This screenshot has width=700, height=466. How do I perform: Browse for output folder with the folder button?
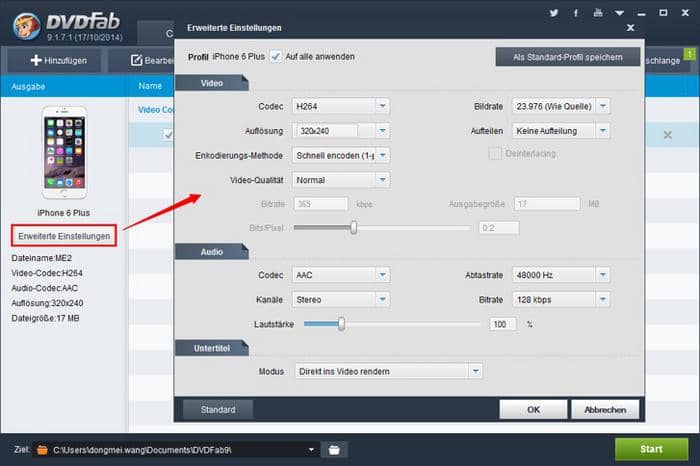click(334, 449)
